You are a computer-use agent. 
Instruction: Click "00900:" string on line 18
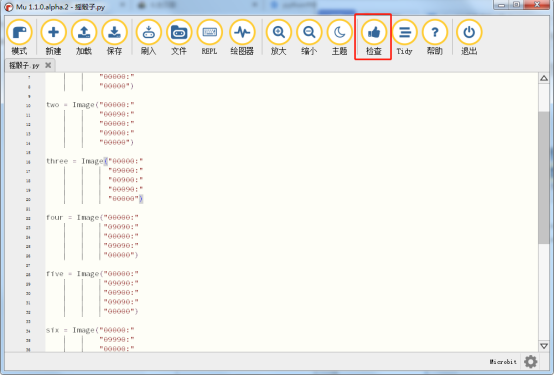pos(126,180)
